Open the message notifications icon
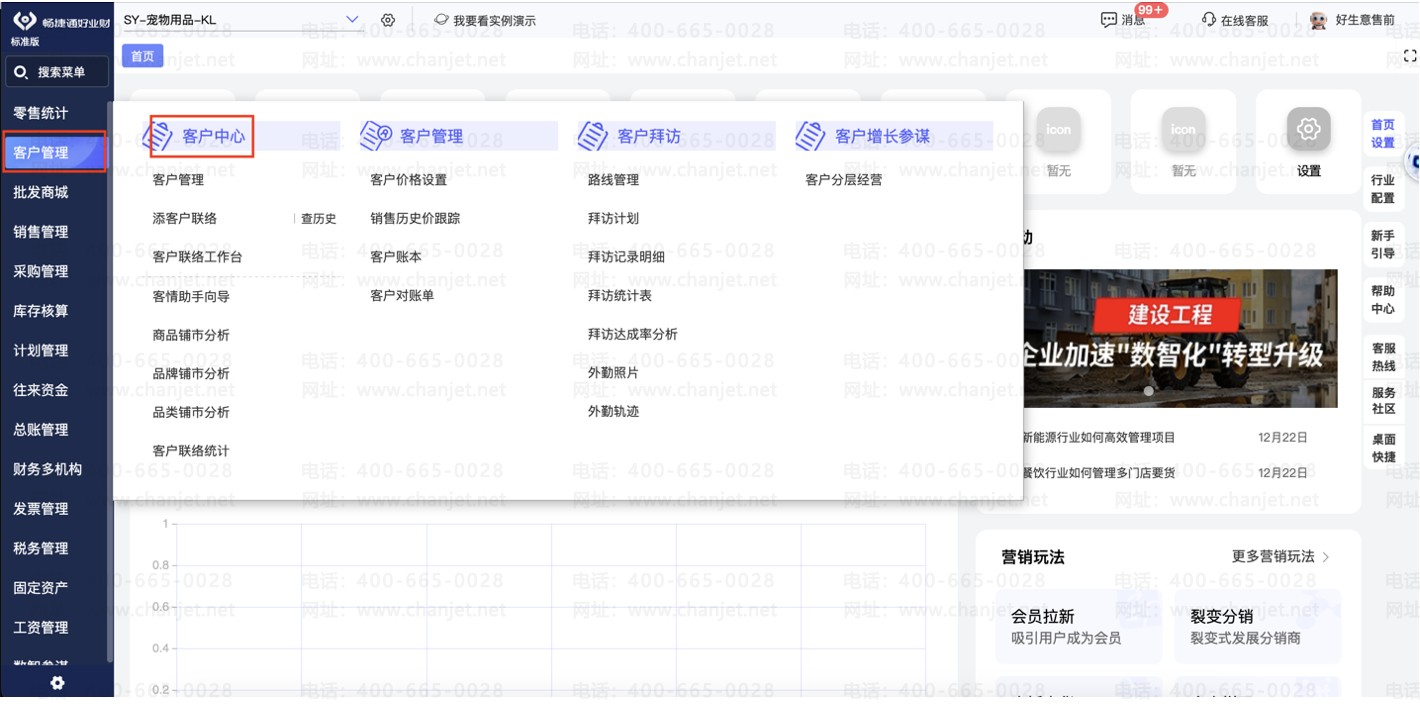This screenshot has width=1420, height=708. click(1108, 20)
